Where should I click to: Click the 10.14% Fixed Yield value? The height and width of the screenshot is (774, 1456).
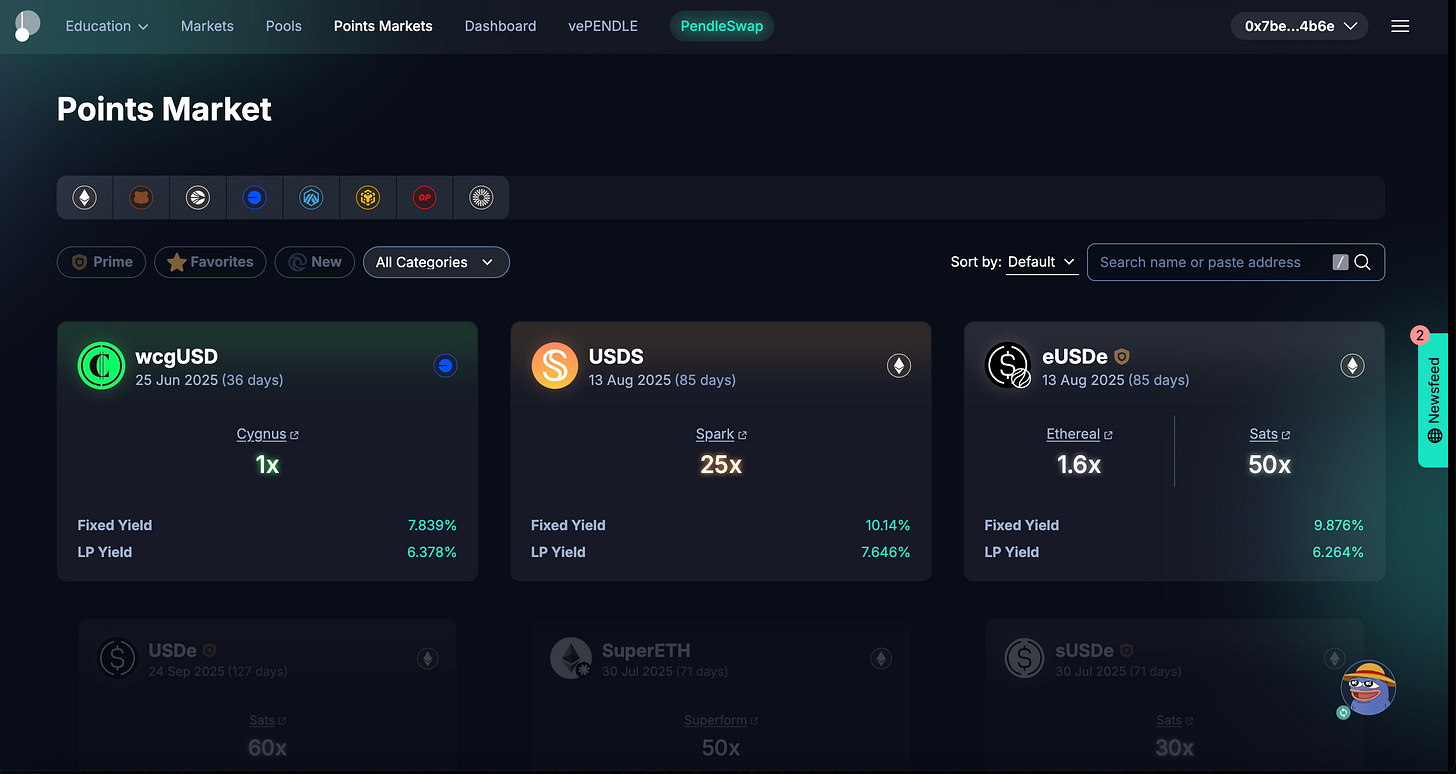[888, 525]
